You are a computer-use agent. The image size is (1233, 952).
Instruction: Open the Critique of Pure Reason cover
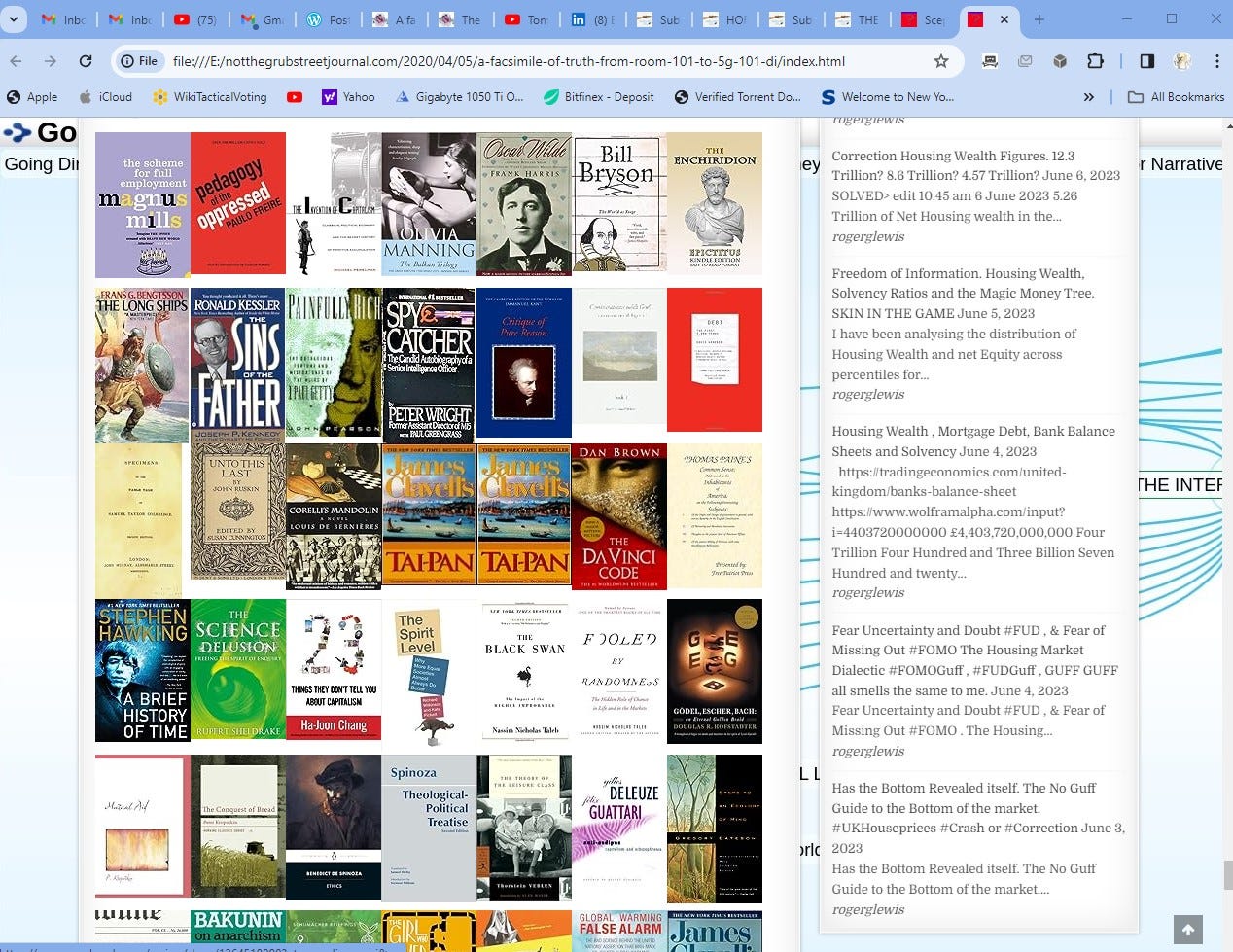coord(524,363)
